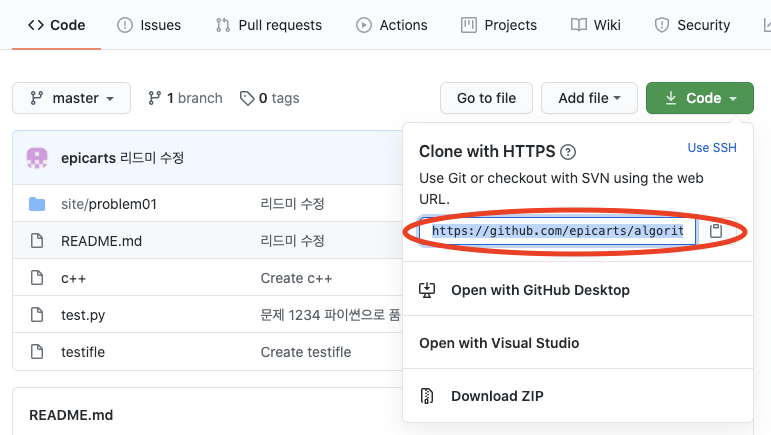Open the testifle file
Image resolution: width=771 pixels, height=435 pixels.
coord(83,352)
